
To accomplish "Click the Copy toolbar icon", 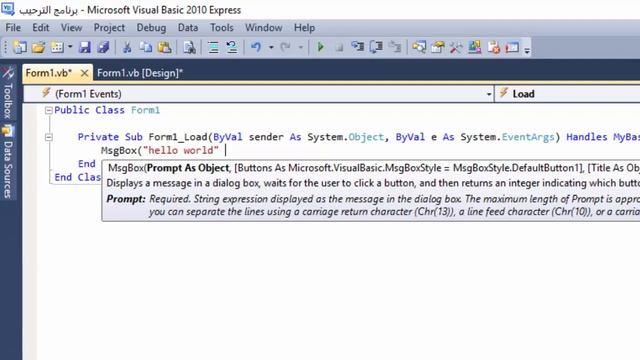I will (x=146, y=47).
